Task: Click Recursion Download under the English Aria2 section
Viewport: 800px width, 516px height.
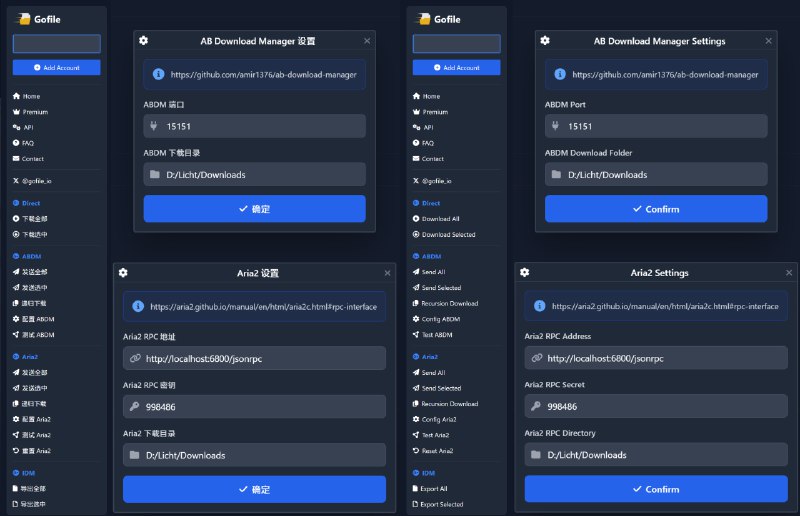Action: (x=445, y=404)
